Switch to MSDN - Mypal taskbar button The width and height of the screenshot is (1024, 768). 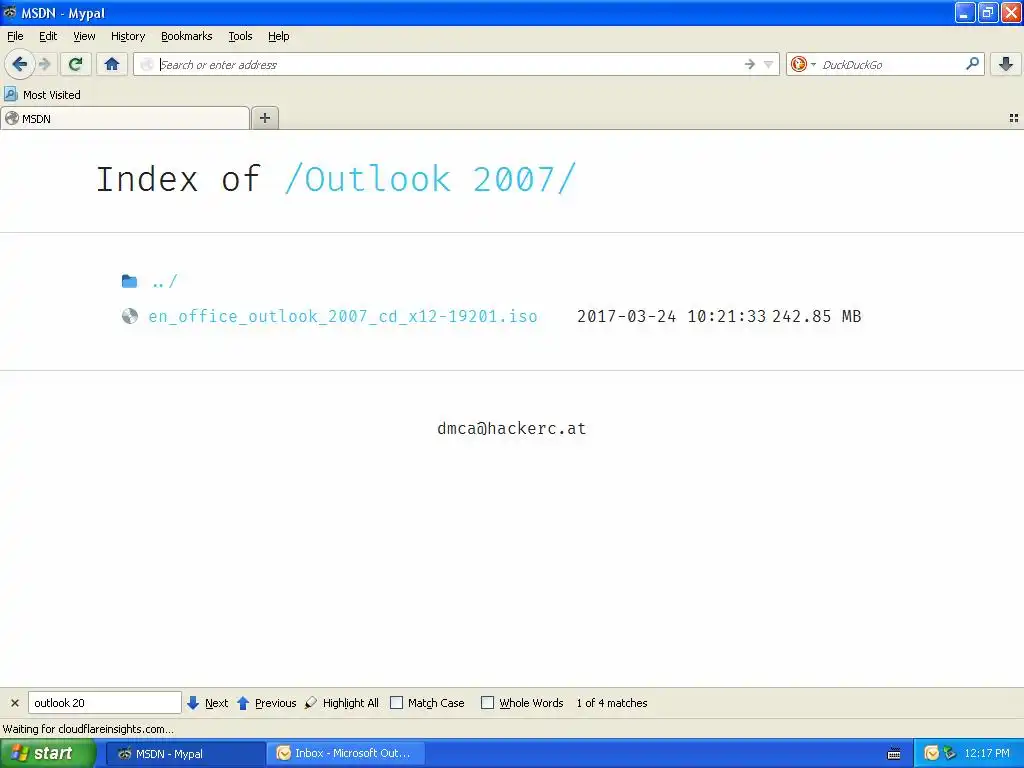click(184, 754)
